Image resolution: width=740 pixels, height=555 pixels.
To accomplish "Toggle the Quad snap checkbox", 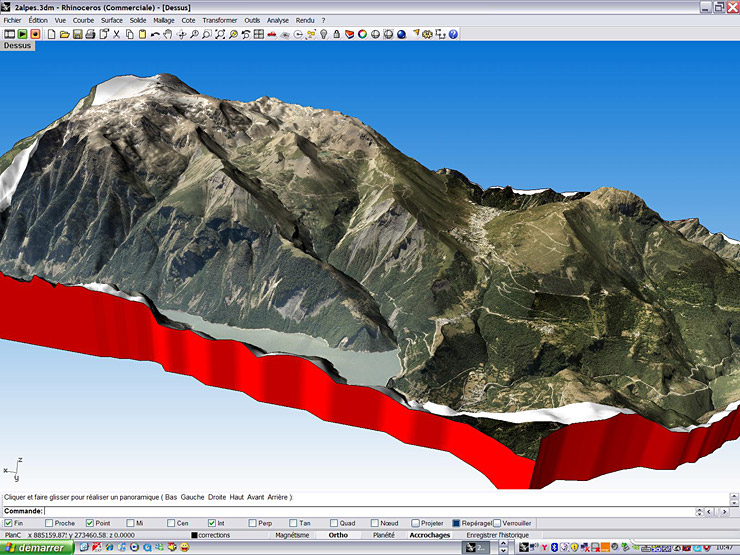I will click(x=333, y=523).
